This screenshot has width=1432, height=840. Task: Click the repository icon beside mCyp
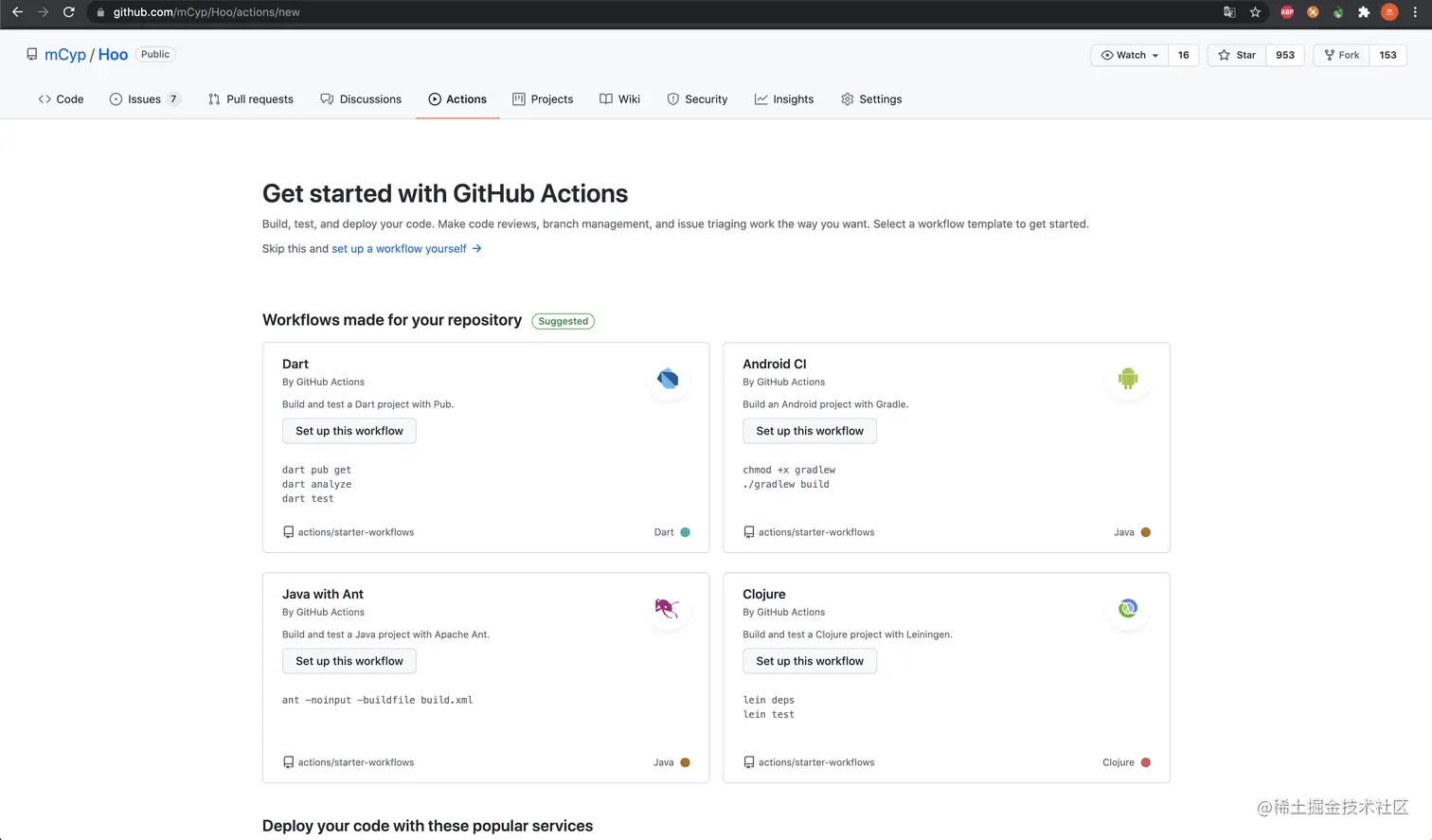tap(32, 55)
